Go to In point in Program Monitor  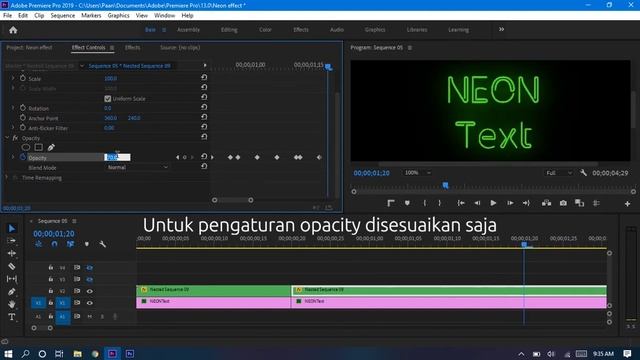pos(461,203)
